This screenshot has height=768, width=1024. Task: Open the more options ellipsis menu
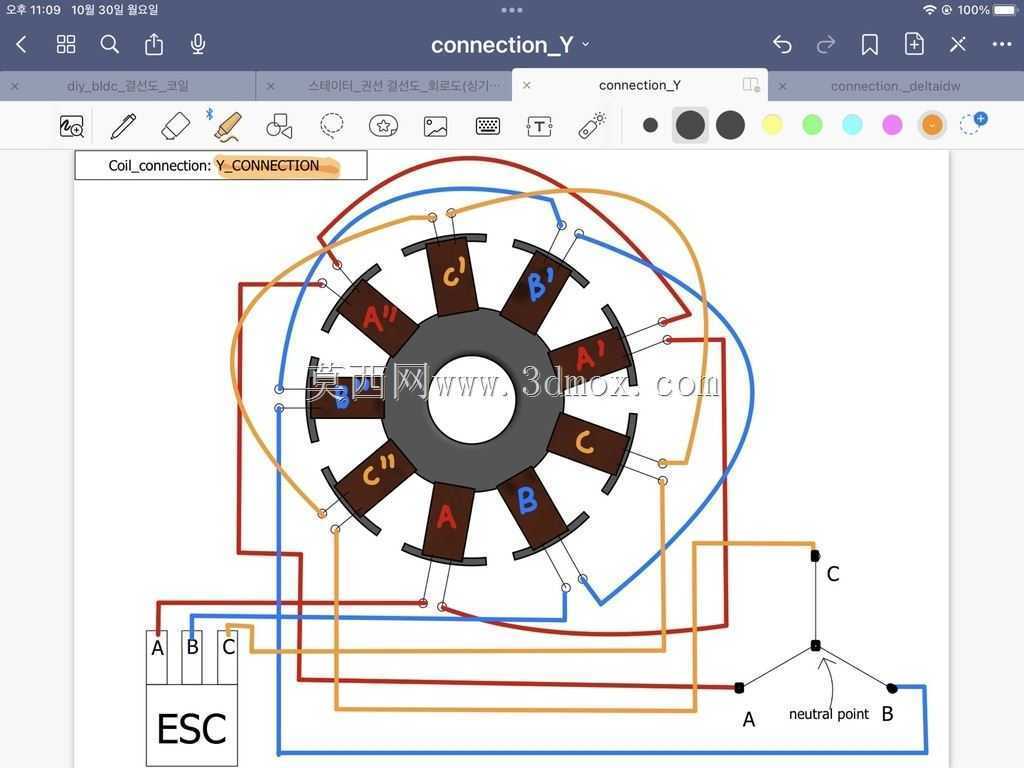click(1002, 44)
